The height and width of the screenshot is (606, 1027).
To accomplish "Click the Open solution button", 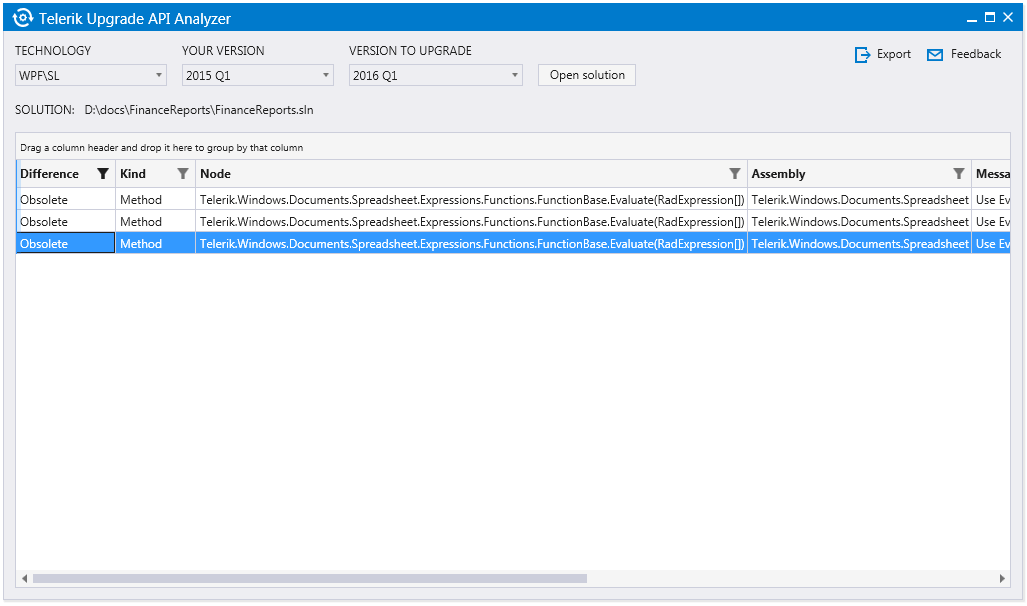I will tap(587, 75).
